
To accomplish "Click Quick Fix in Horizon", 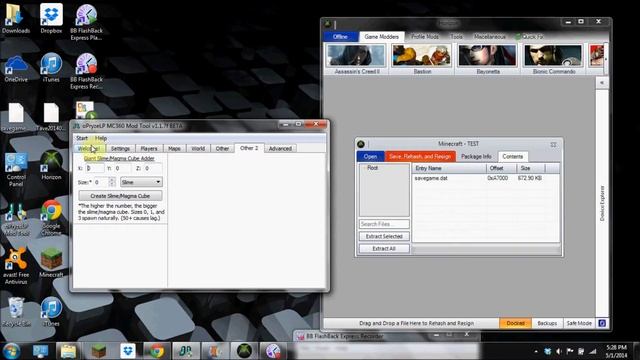I will coord(529,37).
